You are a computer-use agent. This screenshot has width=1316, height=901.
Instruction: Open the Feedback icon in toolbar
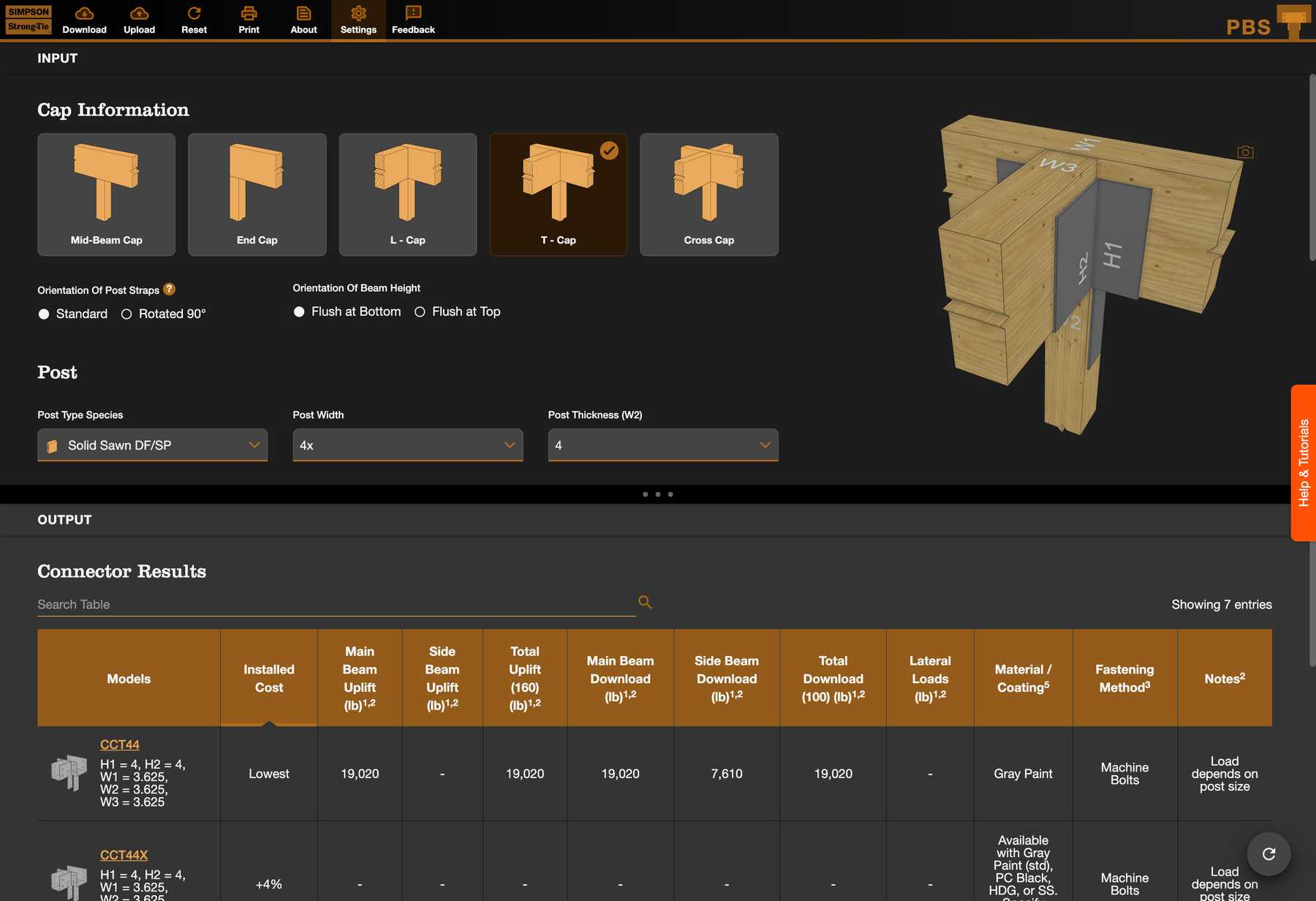[x=413, y=13]
